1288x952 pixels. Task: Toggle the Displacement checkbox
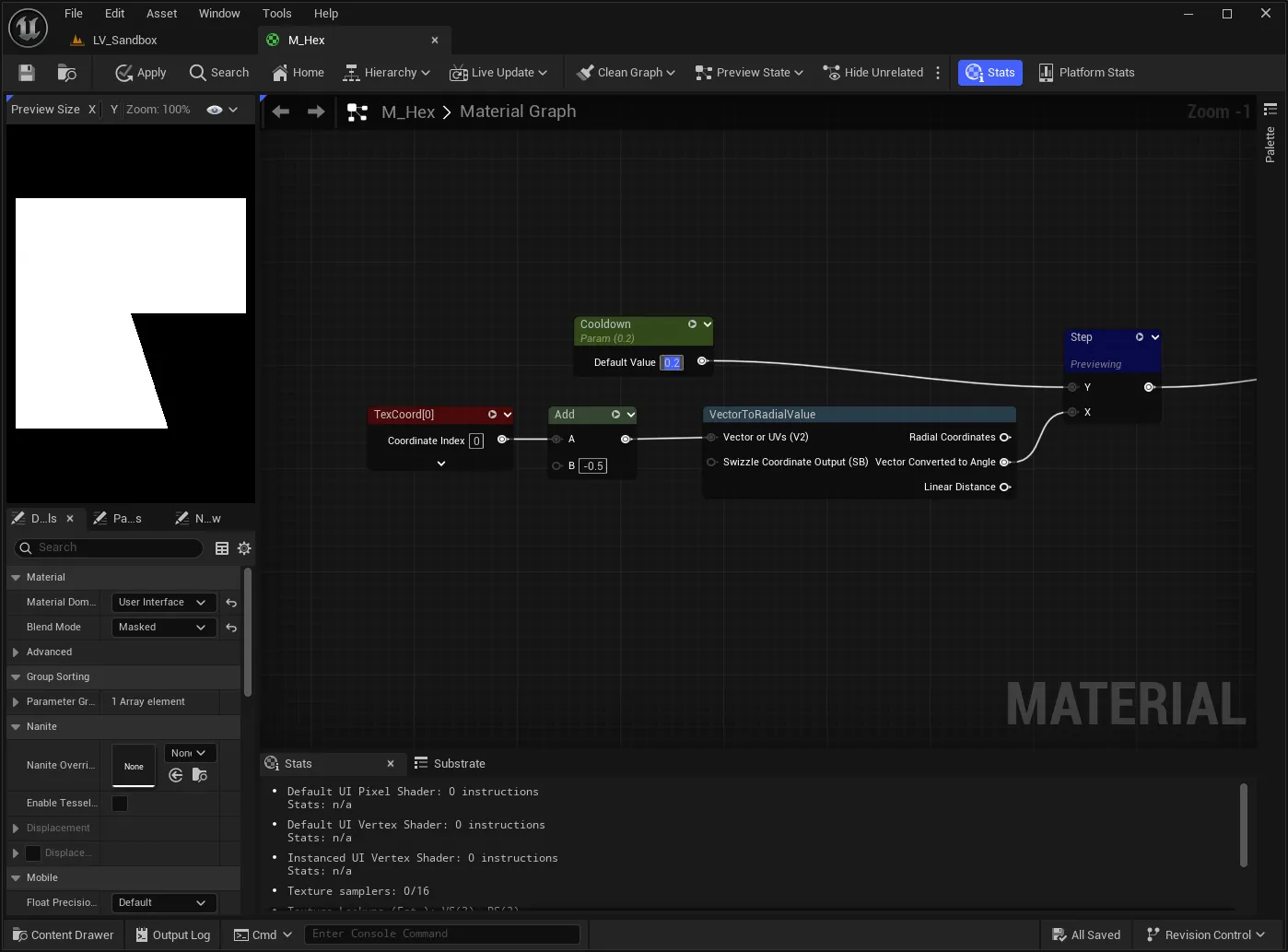pos(33,853)
